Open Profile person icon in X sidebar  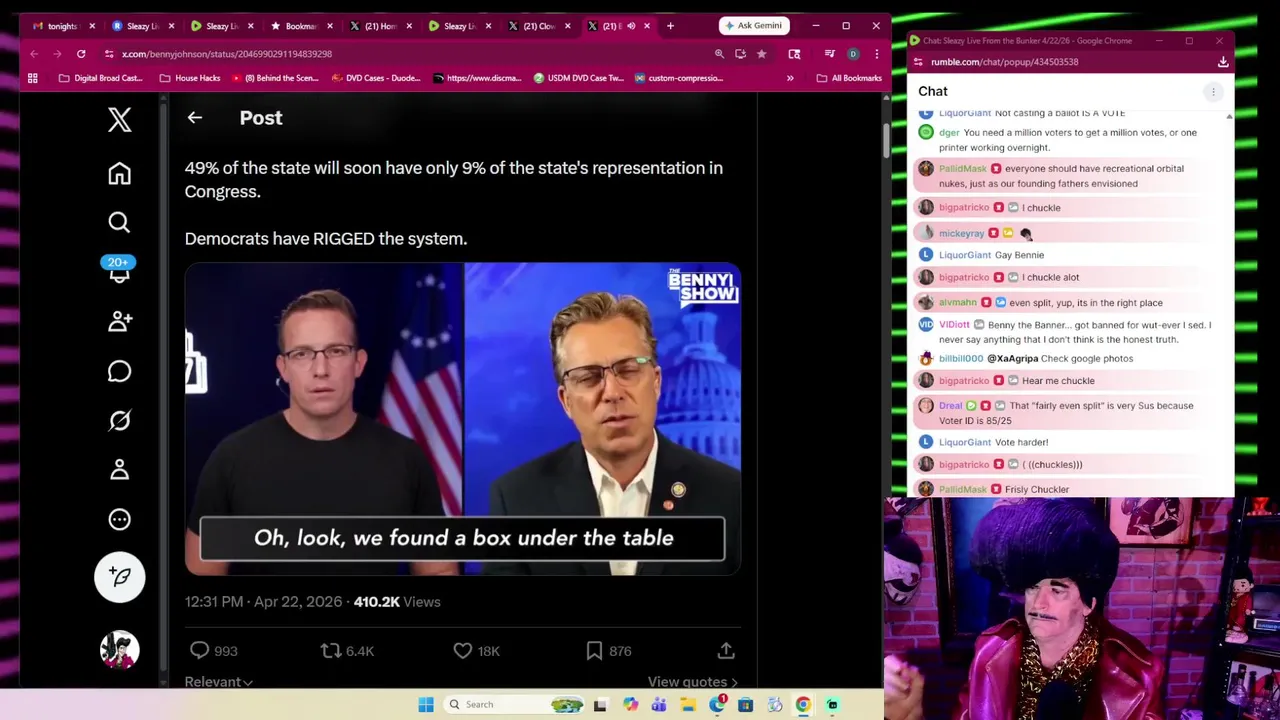coord(119,469)
